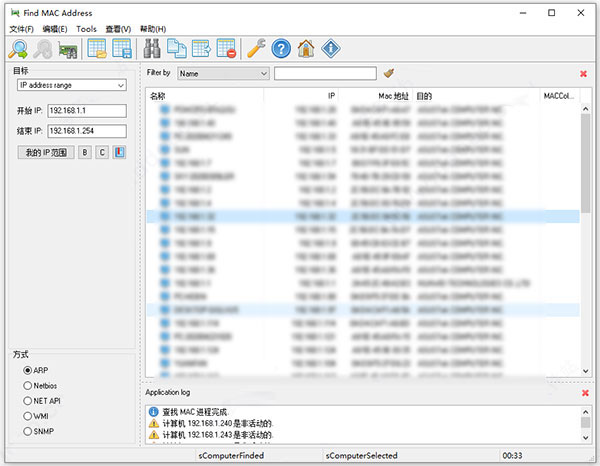The width and height of the screenshot is (600, 466).
Task: Click warning icon for 192.168.1.240 log
Action: click(153, 423)
